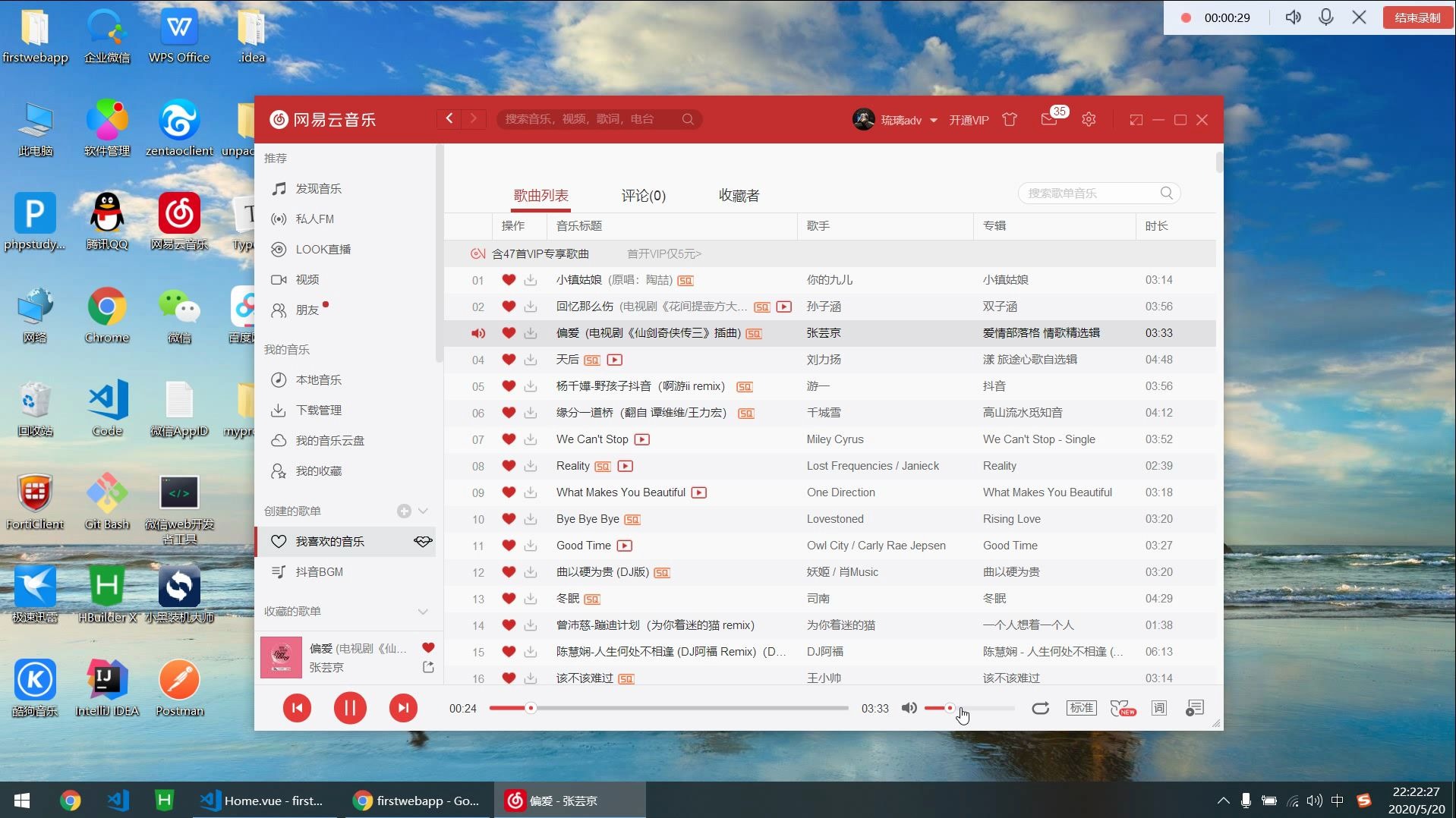Image resolution: width=1456 pixels, height=818 pixels.
Task: Click the 标准 sound quality button
Action: (x=1081, y=707)
